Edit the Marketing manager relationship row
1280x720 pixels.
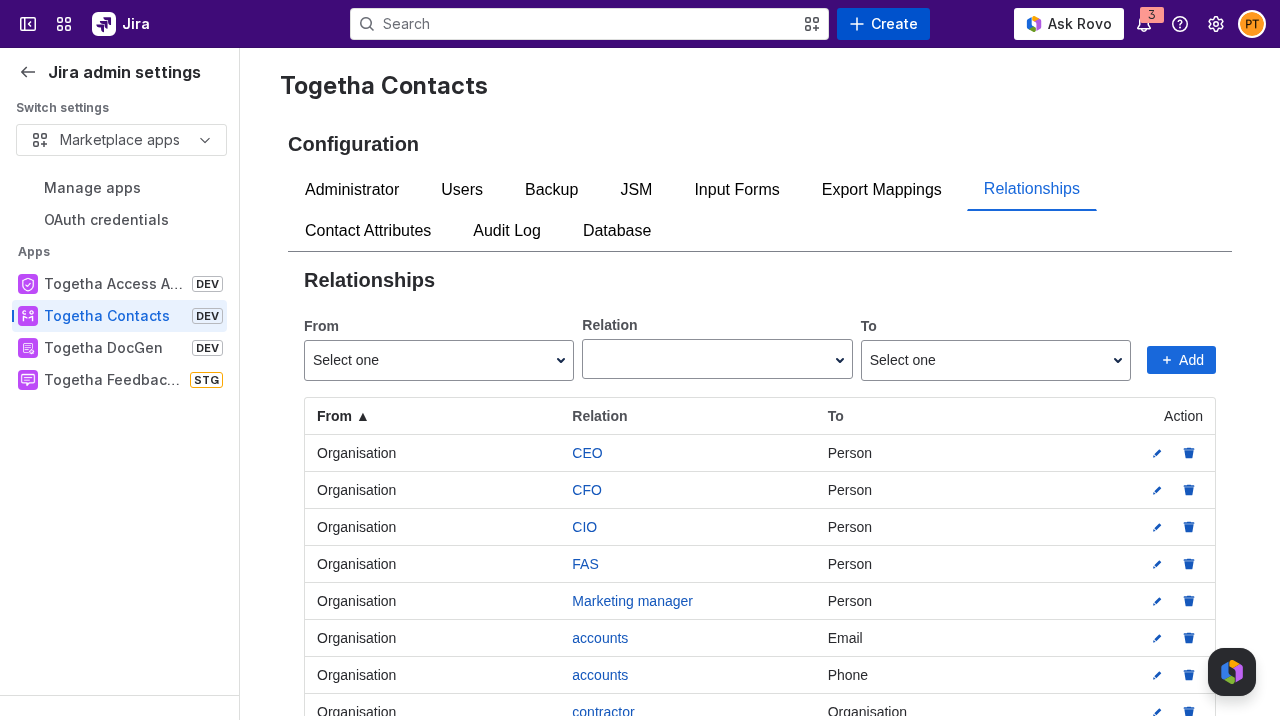click(1157, 601)
